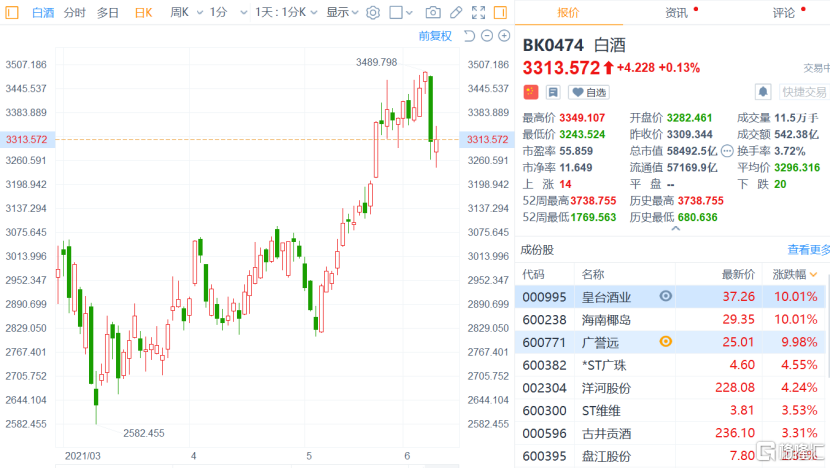Screen dimensions: 831x468
Task: Click BK0474 sector code title
Action: point(553,45)
